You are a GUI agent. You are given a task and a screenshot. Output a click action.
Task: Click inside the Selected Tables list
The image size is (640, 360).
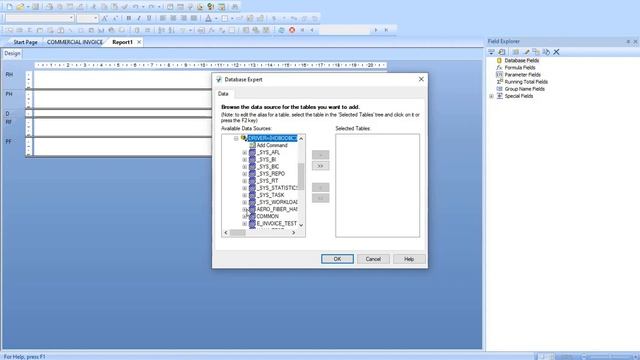point(378,185)
